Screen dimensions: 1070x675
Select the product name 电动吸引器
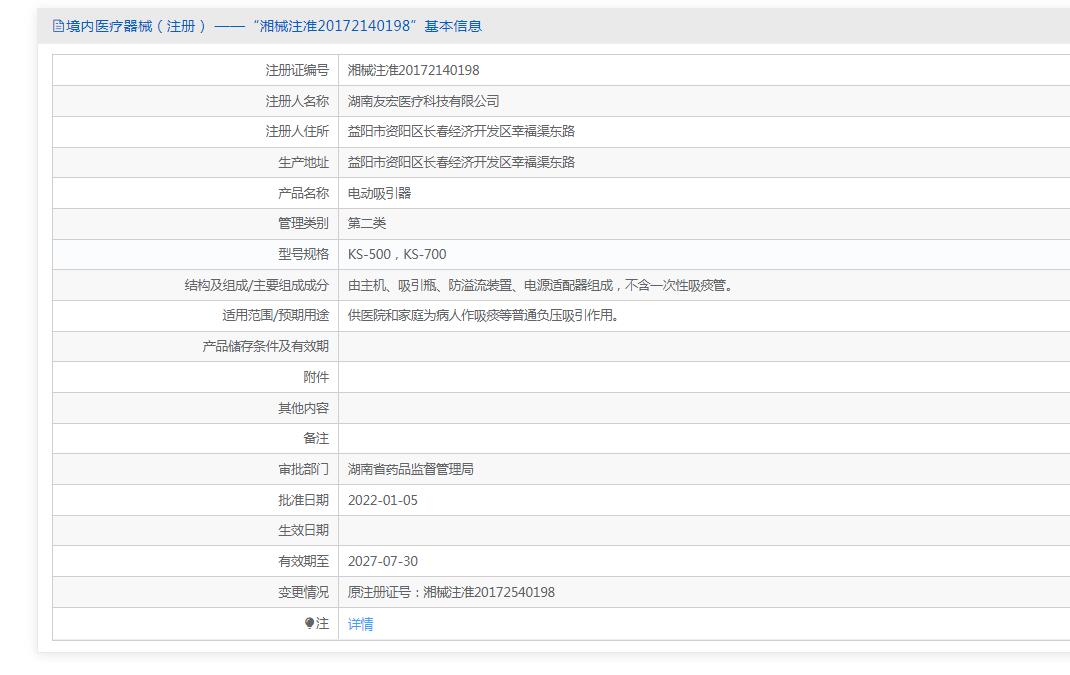(379, 193)
